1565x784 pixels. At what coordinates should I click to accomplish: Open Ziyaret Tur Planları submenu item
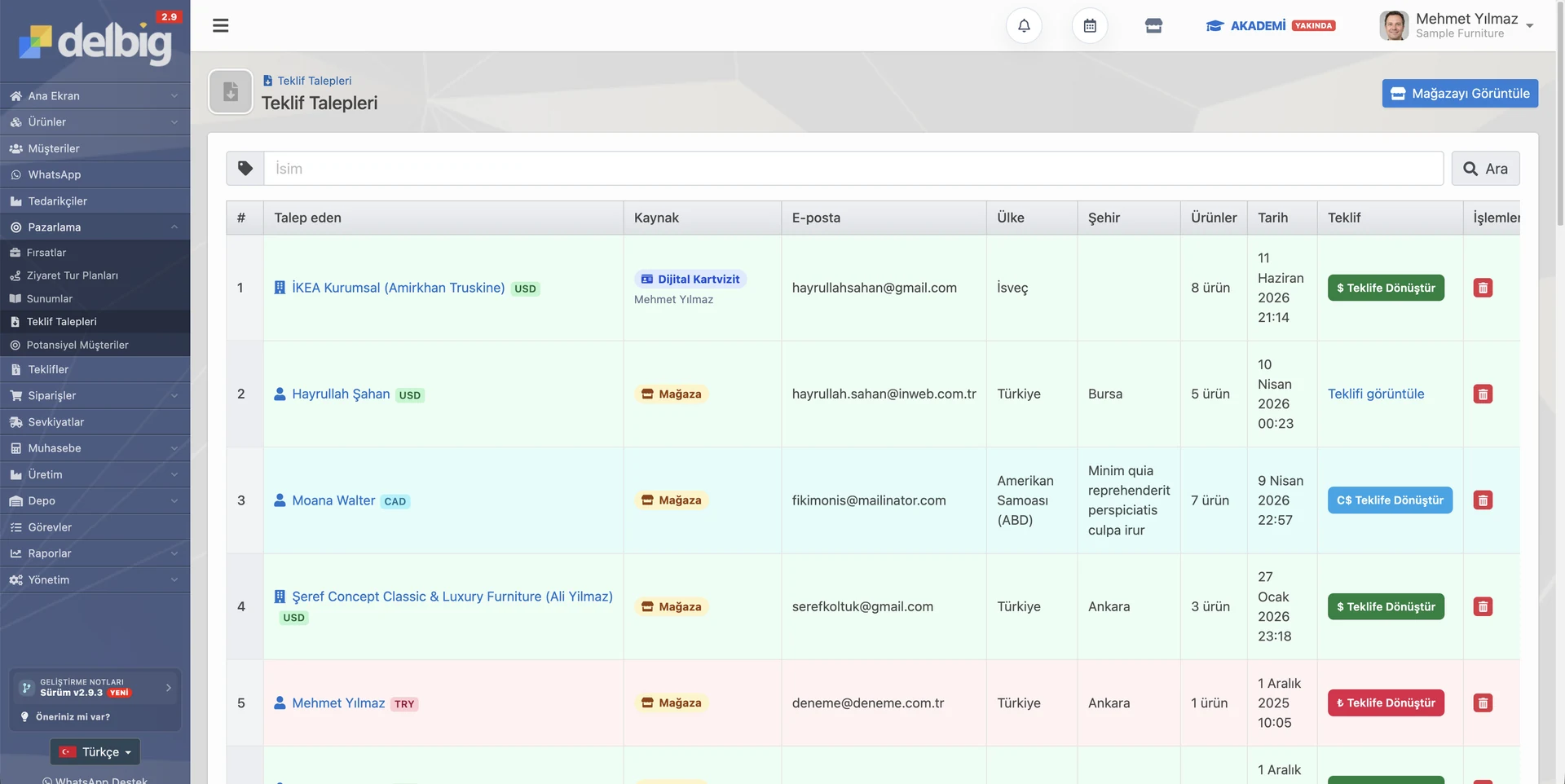click(95, 275)
